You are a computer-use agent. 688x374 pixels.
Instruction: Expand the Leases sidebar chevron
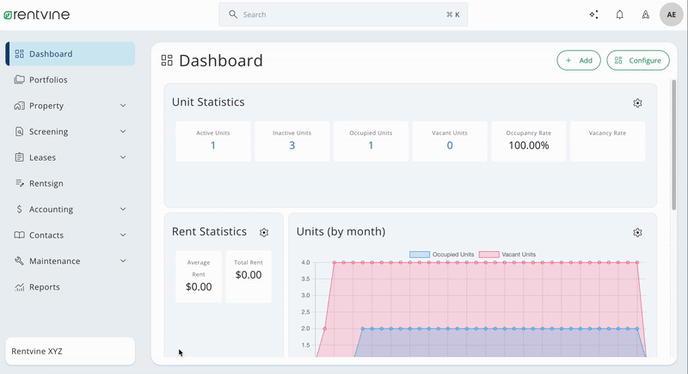click(123, 157)
